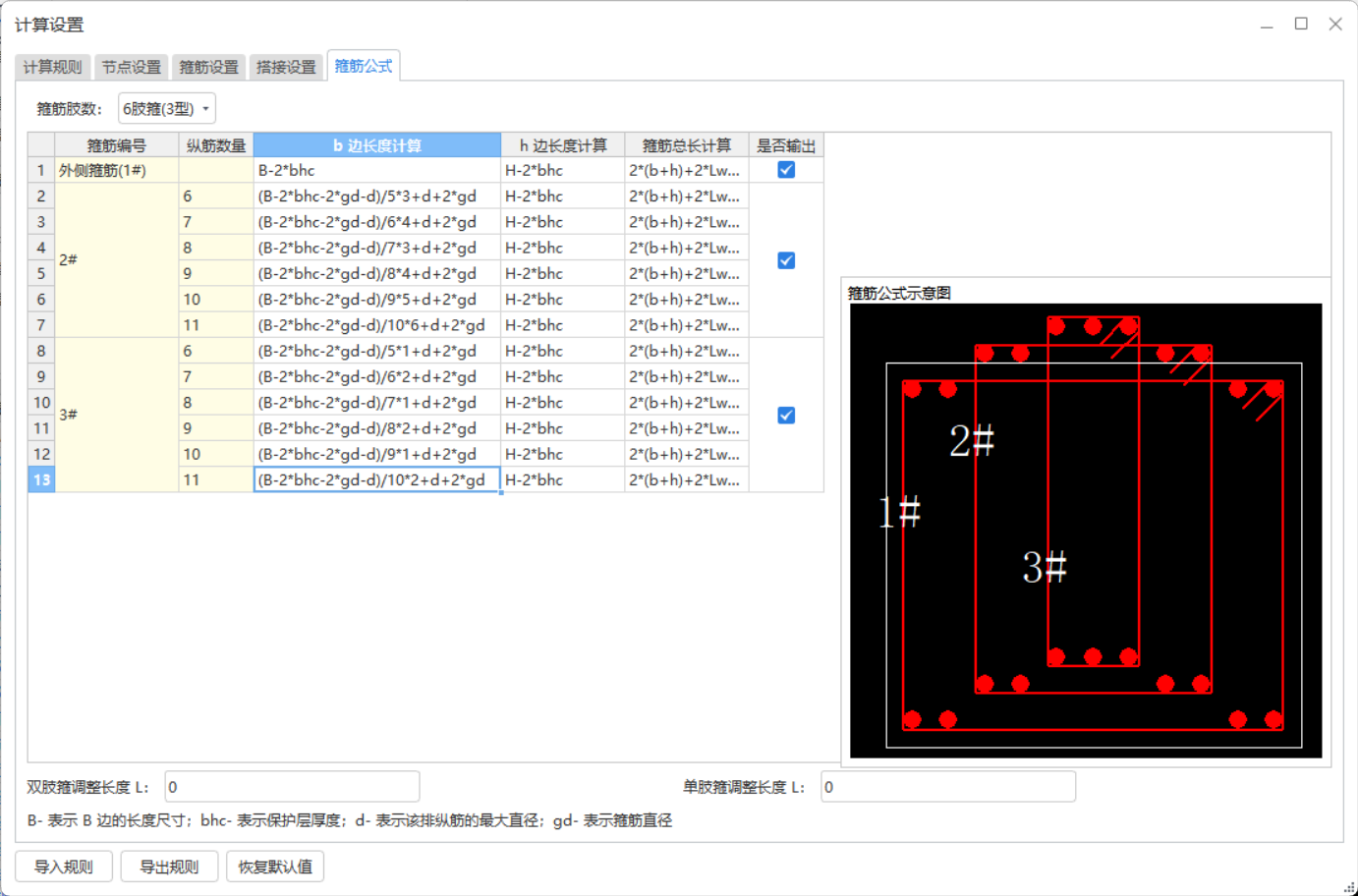The image size is (1358, 896).
Task: Click row header number 13
Action: [x=41, y=479]
